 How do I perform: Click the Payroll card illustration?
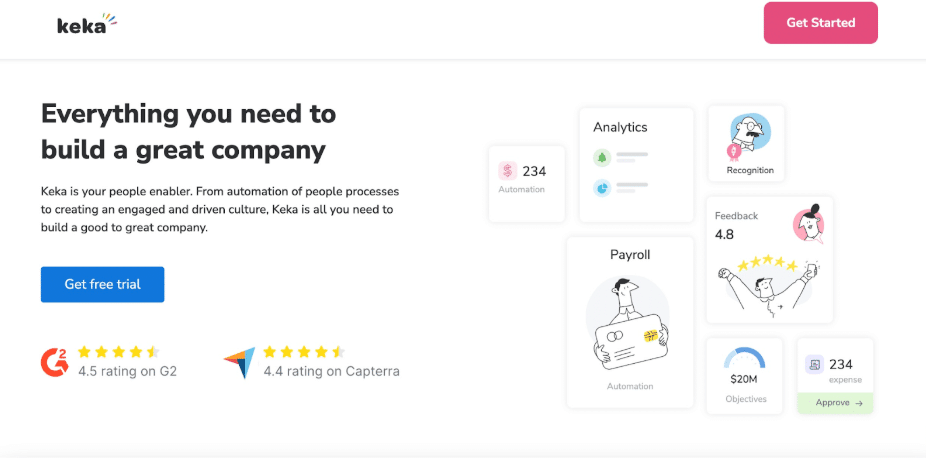click(629, 323)
